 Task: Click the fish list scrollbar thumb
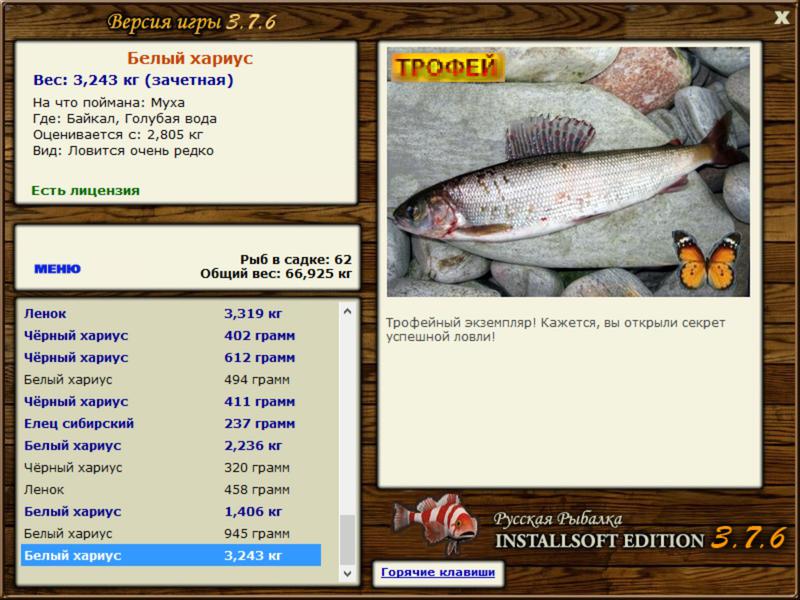347,540
